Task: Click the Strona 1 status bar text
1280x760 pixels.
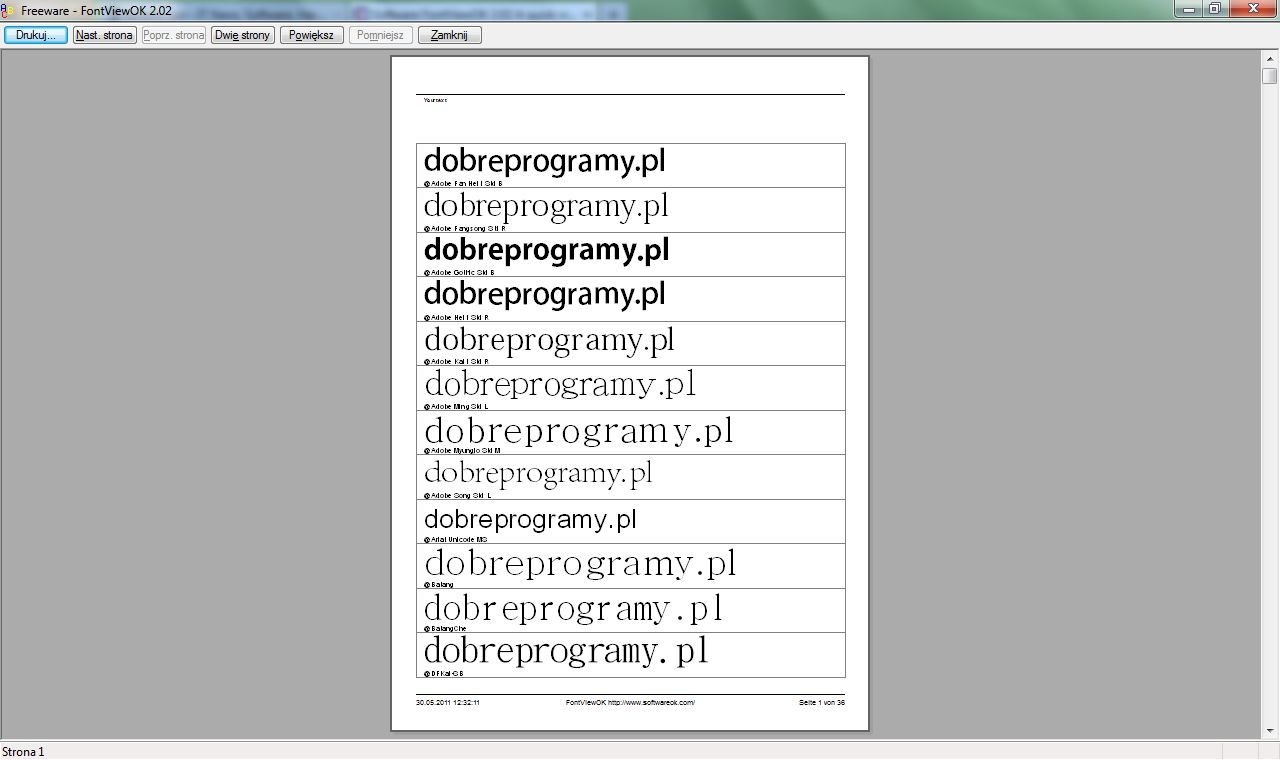Action: point(23,751)
